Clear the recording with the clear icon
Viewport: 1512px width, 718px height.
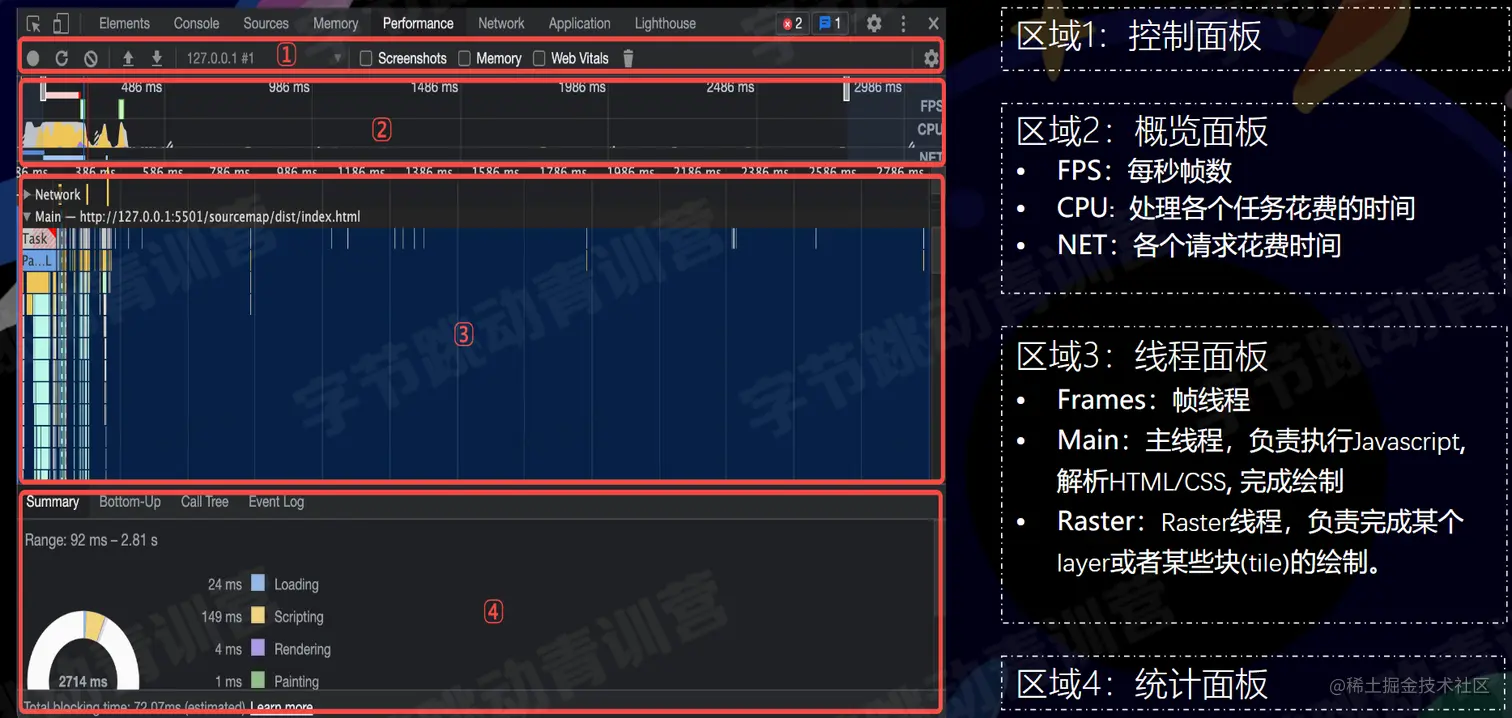[x=90, y=59]
